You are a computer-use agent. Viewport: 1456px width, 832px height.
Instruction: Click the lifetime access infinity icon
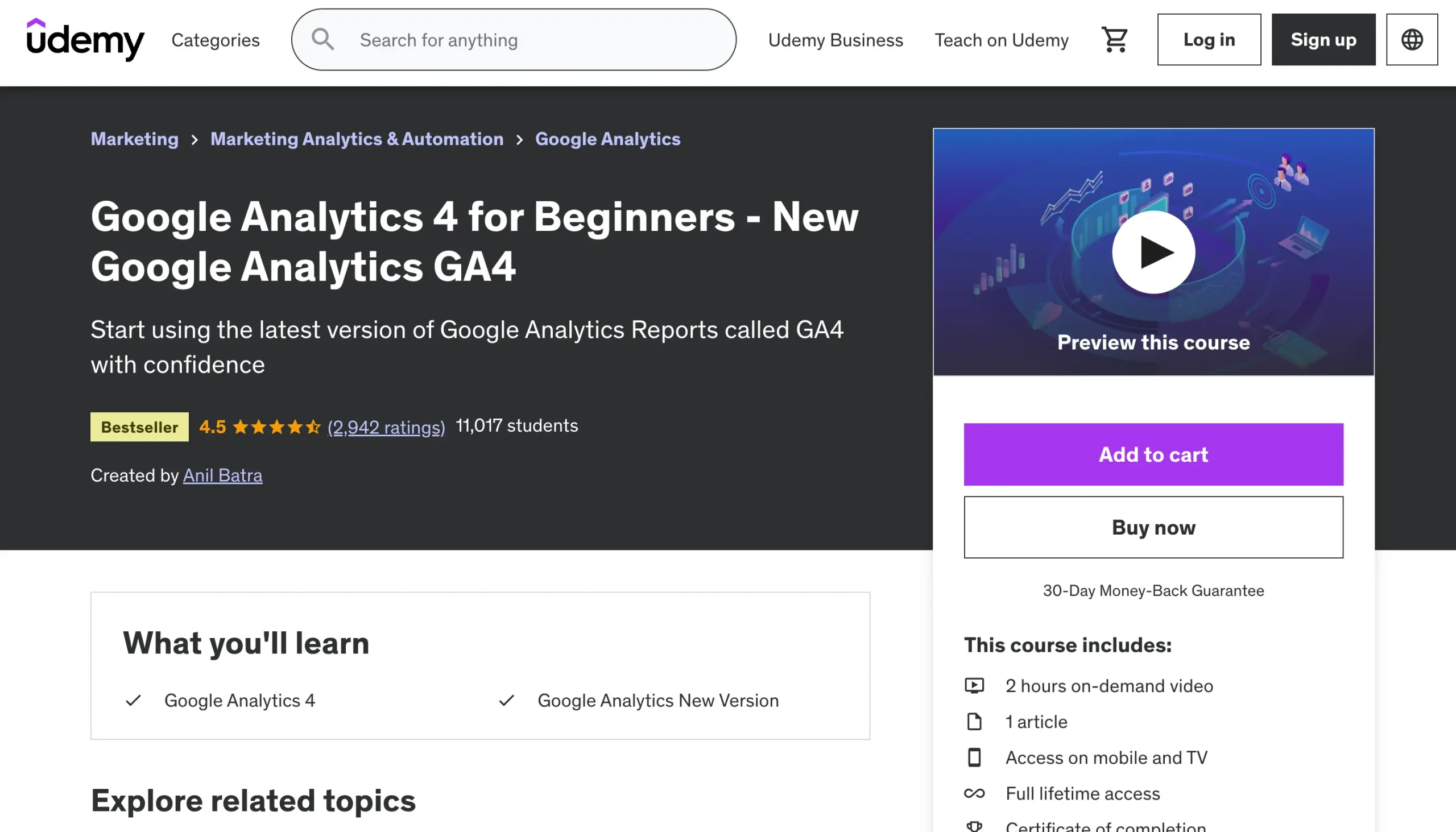974,794
